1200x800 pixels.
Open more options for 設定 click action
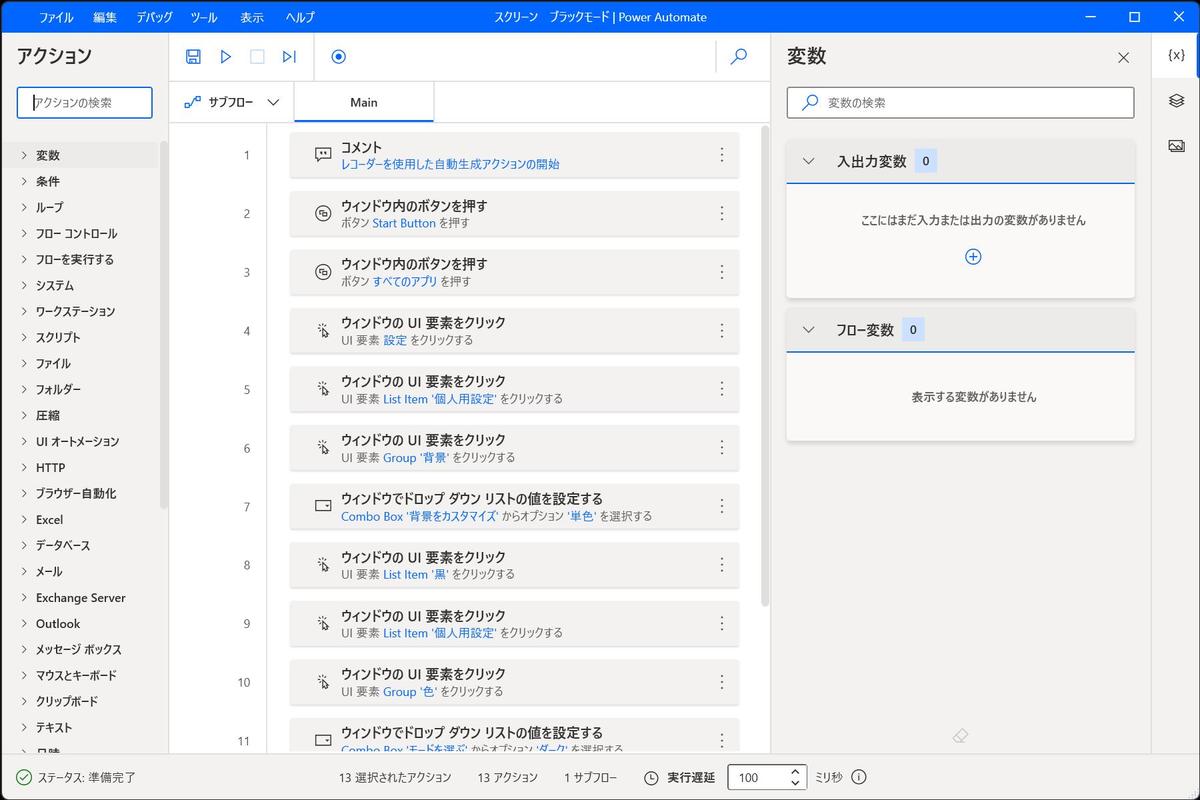point(722,331)
